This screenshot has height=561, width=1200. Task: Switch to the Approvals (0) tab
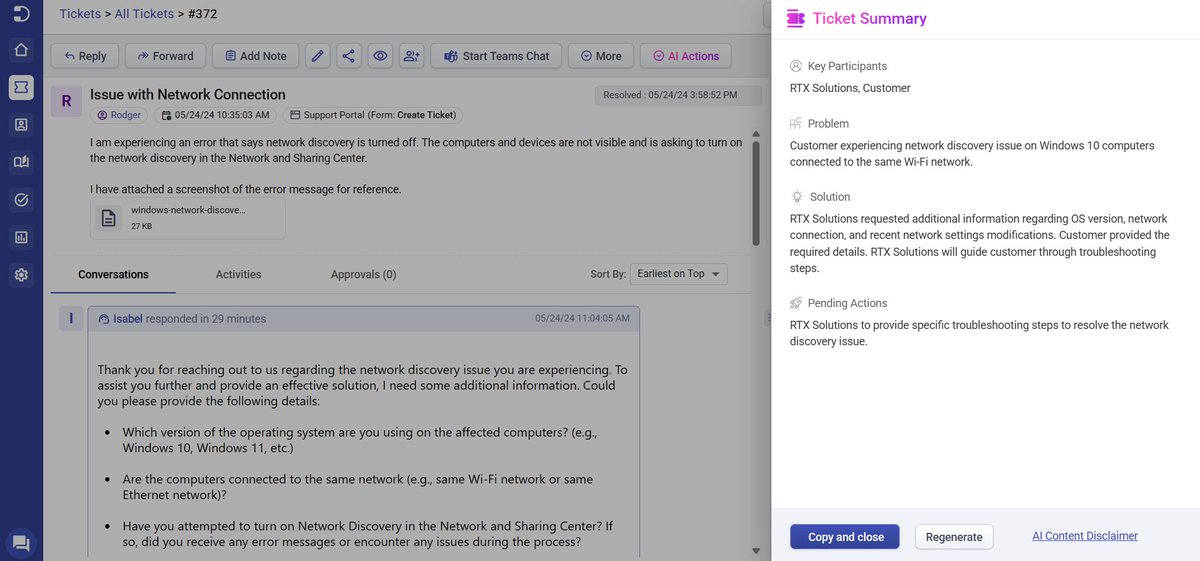point(363,274)
